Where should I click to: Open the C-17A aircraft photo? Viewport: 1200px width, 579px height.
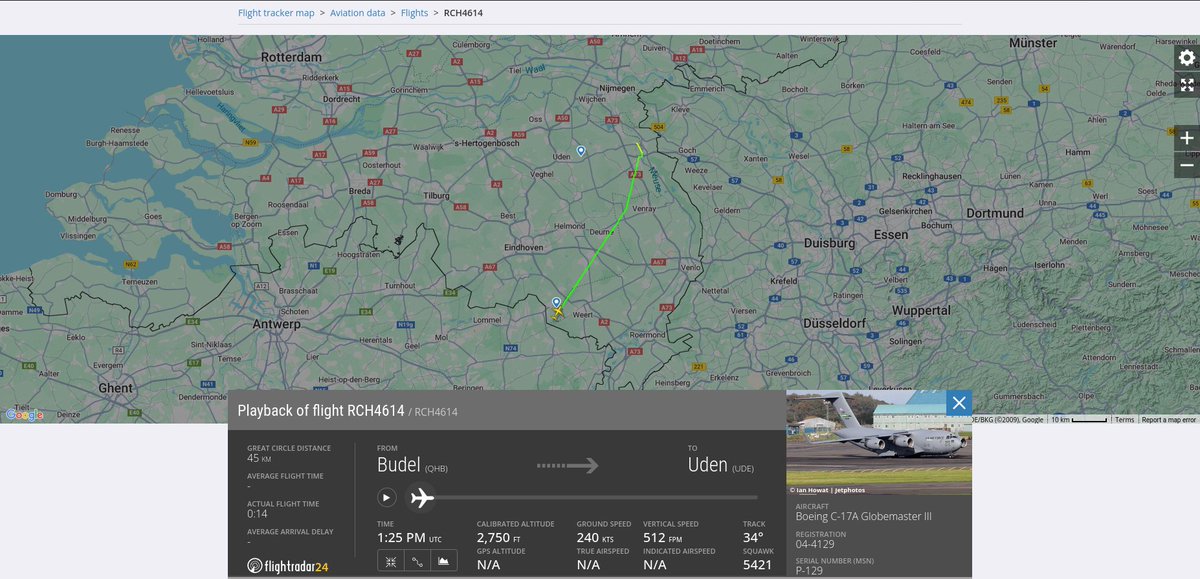coord(879,442)
